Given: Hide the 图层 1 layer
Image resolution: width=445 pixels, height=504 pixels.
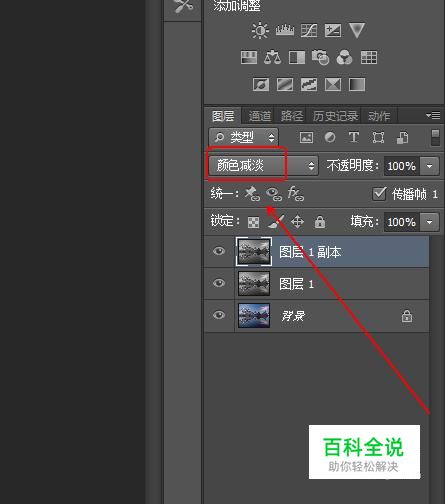Looking at the screenshot, I should coord(219,283).
